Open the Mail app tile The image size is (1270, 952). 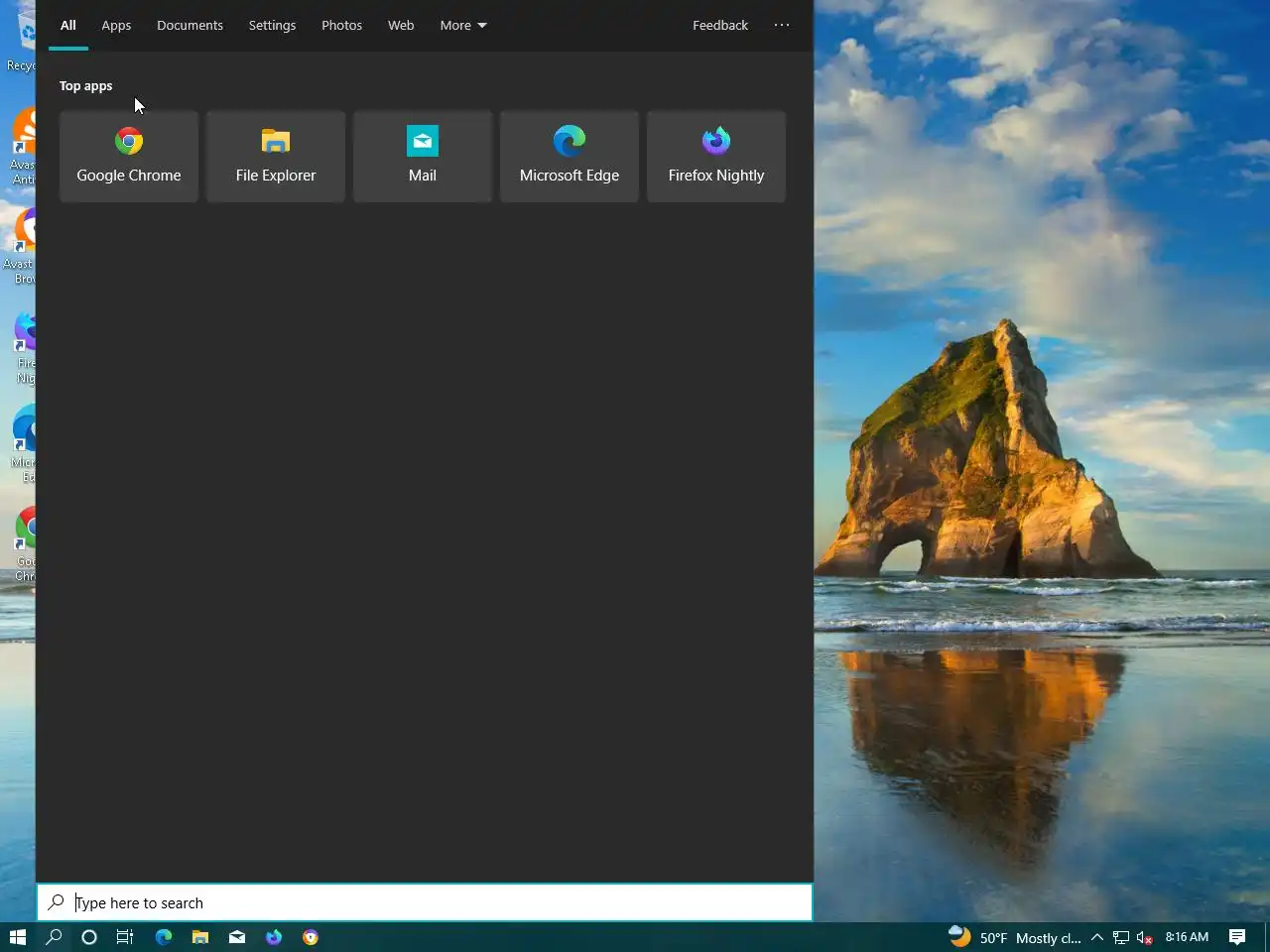click(423, 157)
